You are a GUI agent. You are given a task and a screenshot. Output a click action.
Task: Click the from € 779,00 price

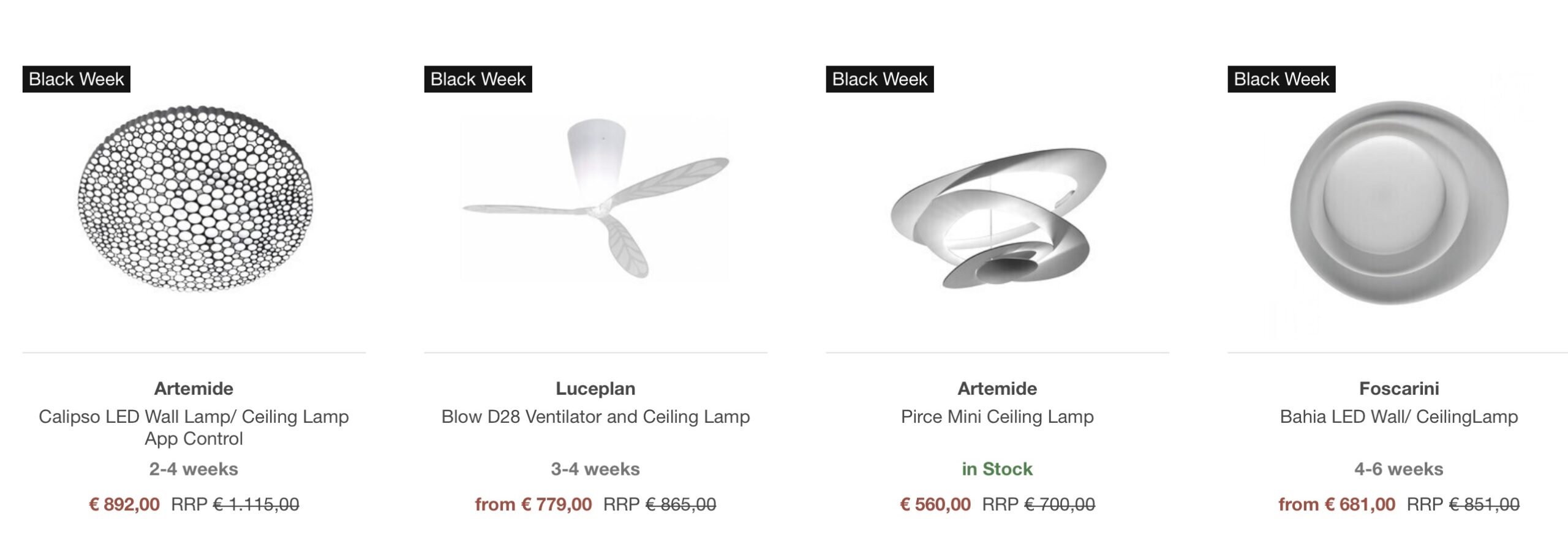[533, 504]
